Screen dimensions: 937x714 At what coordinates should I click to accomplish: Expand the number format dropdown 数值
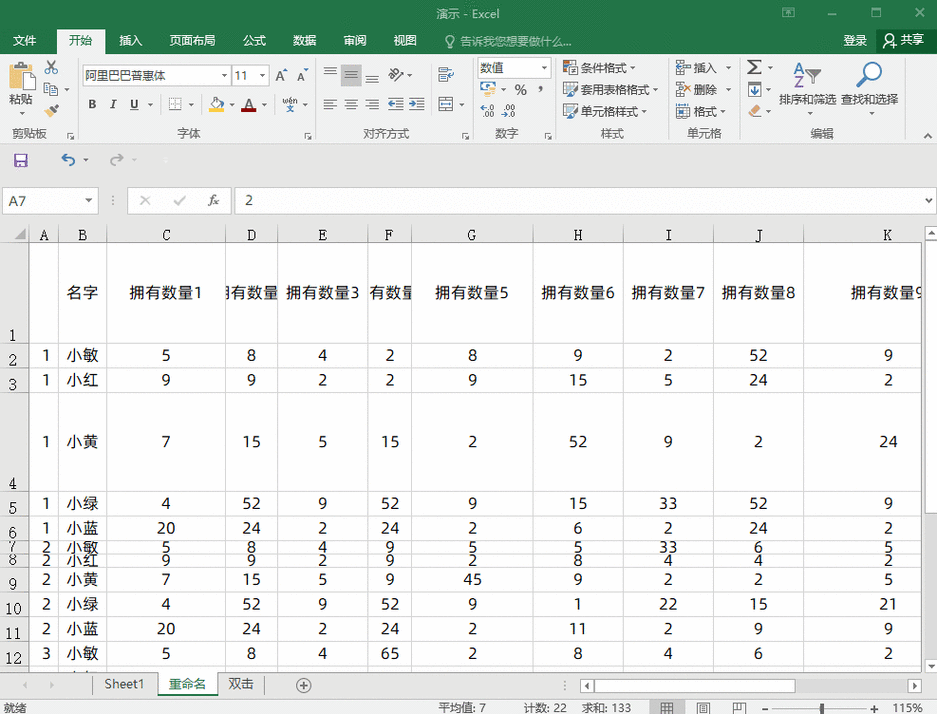[544, 68]
